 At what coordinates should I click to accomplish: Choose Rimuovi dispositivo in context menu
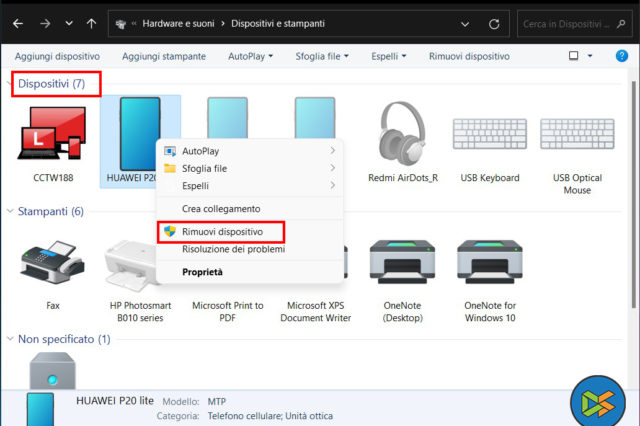click(250, 231)
